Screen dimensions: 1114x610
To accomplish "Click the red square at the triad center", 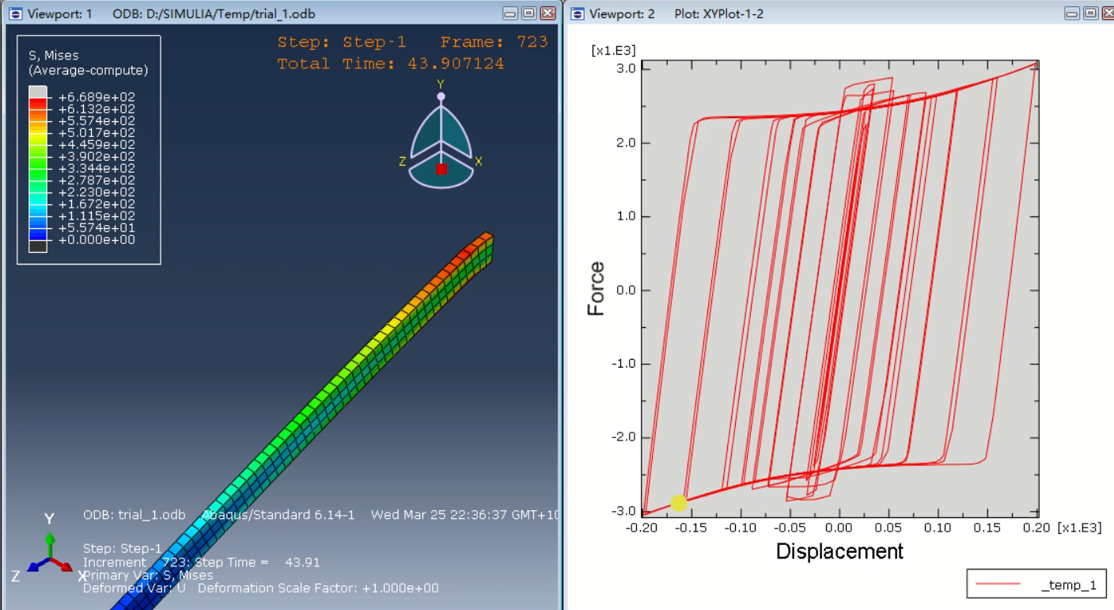I will (441, 169).
